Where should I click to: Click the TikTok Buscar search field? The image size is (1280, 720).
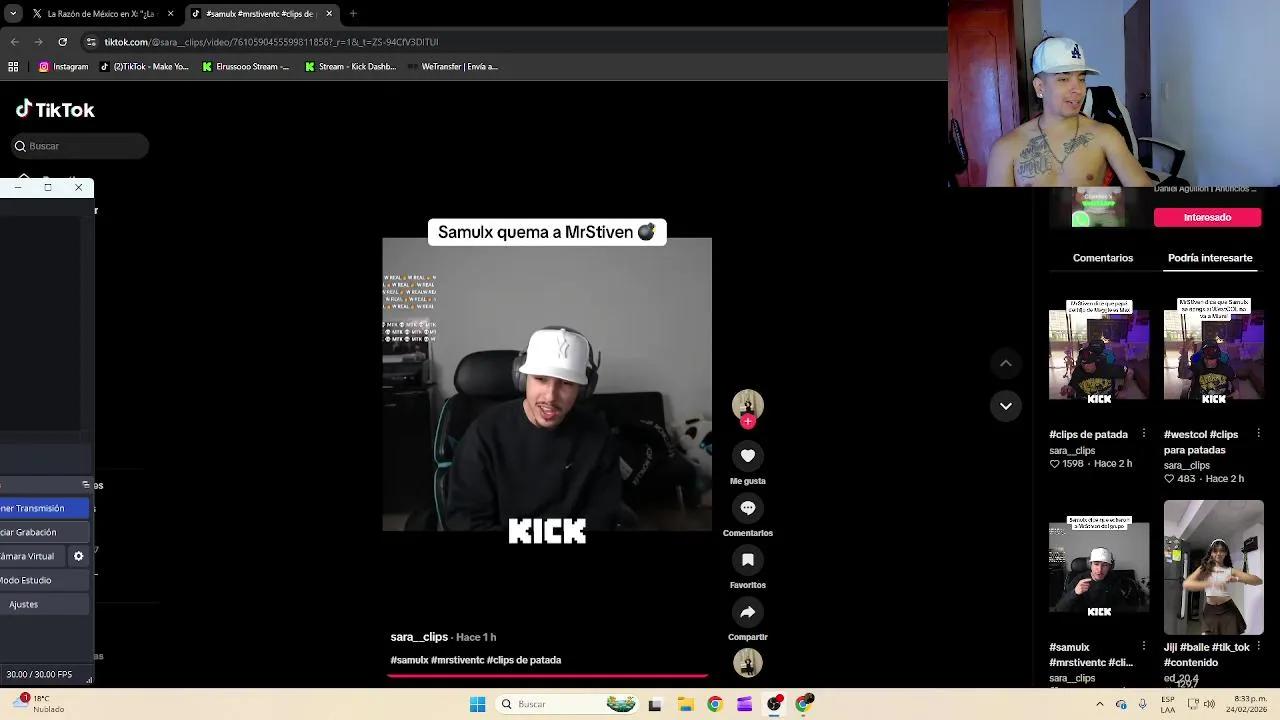coord(81,146)
